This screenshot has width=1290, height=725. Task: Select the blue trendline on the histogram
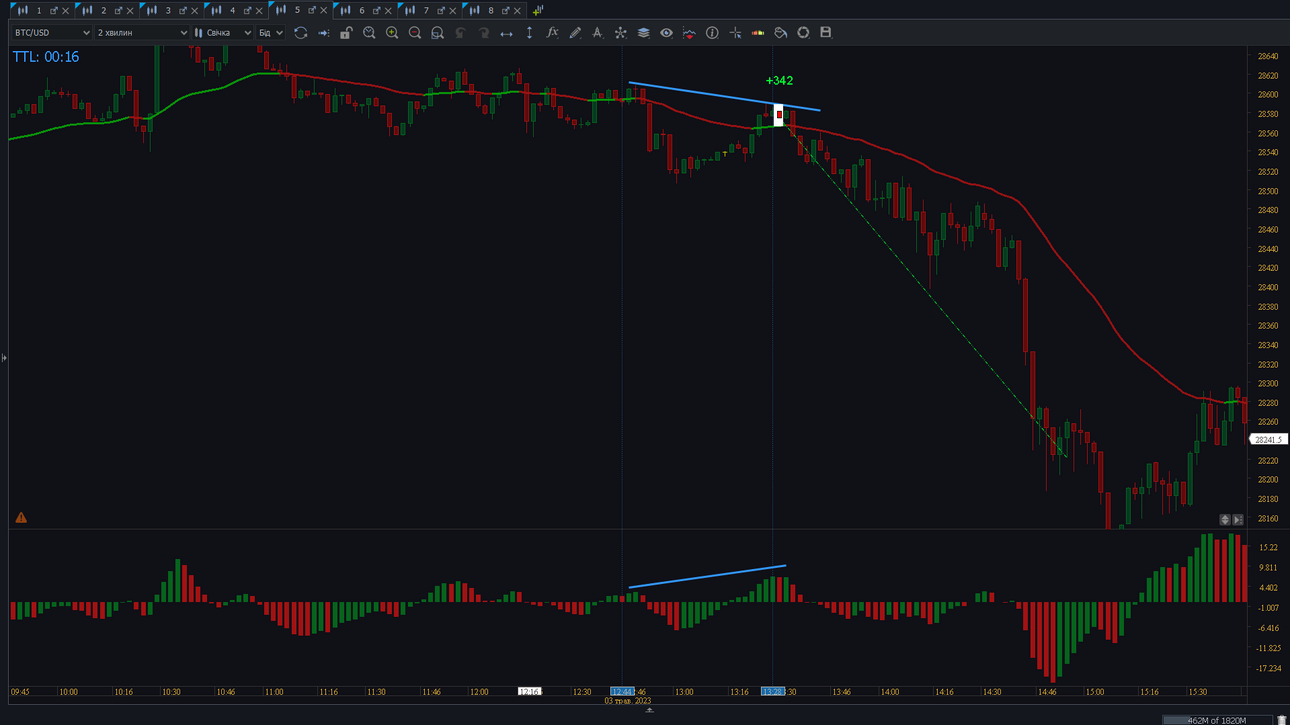tap(707, 577)
